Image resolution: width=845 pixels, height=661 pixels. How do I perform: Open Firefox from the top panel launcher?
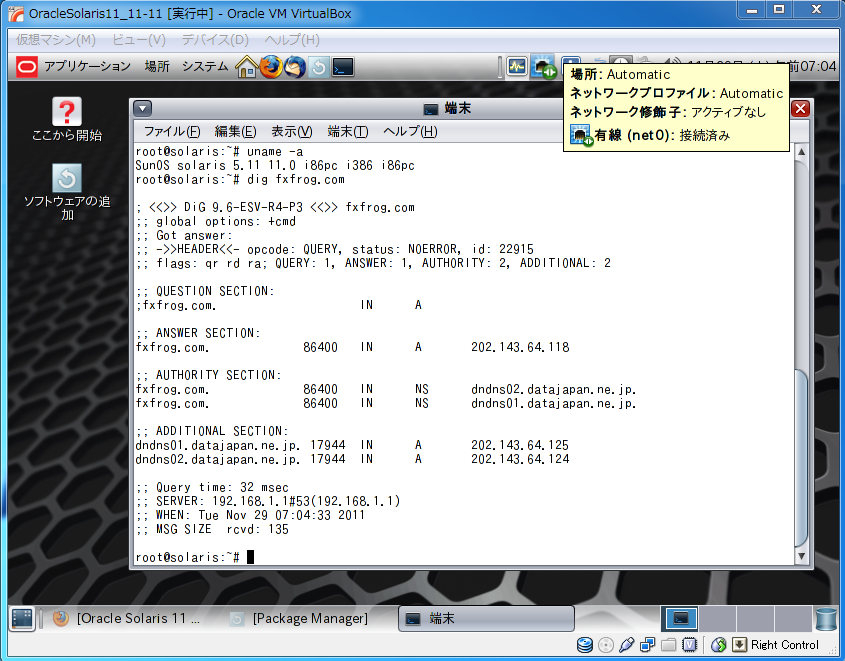(x=271, y=66)
